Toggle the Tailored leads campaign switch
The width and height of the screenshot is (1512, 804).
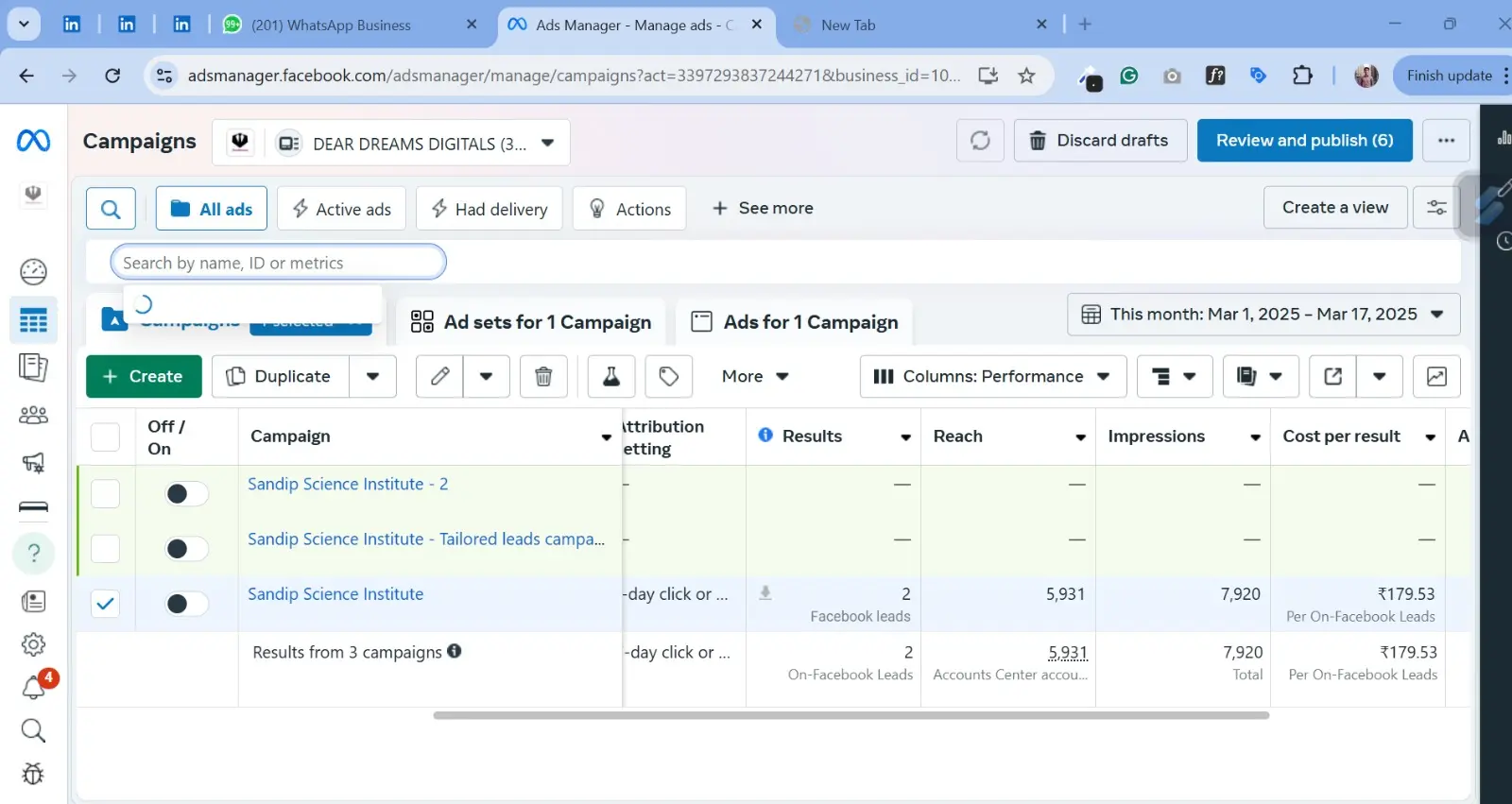tap(186, 549)
